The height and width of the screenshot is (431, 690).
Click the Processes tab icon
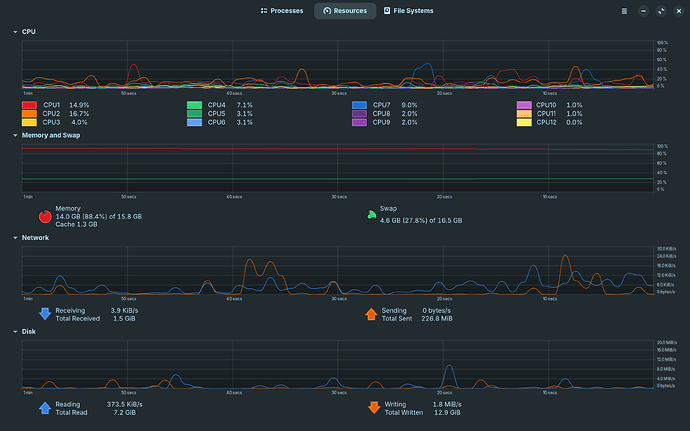click(x=264, y=11)
